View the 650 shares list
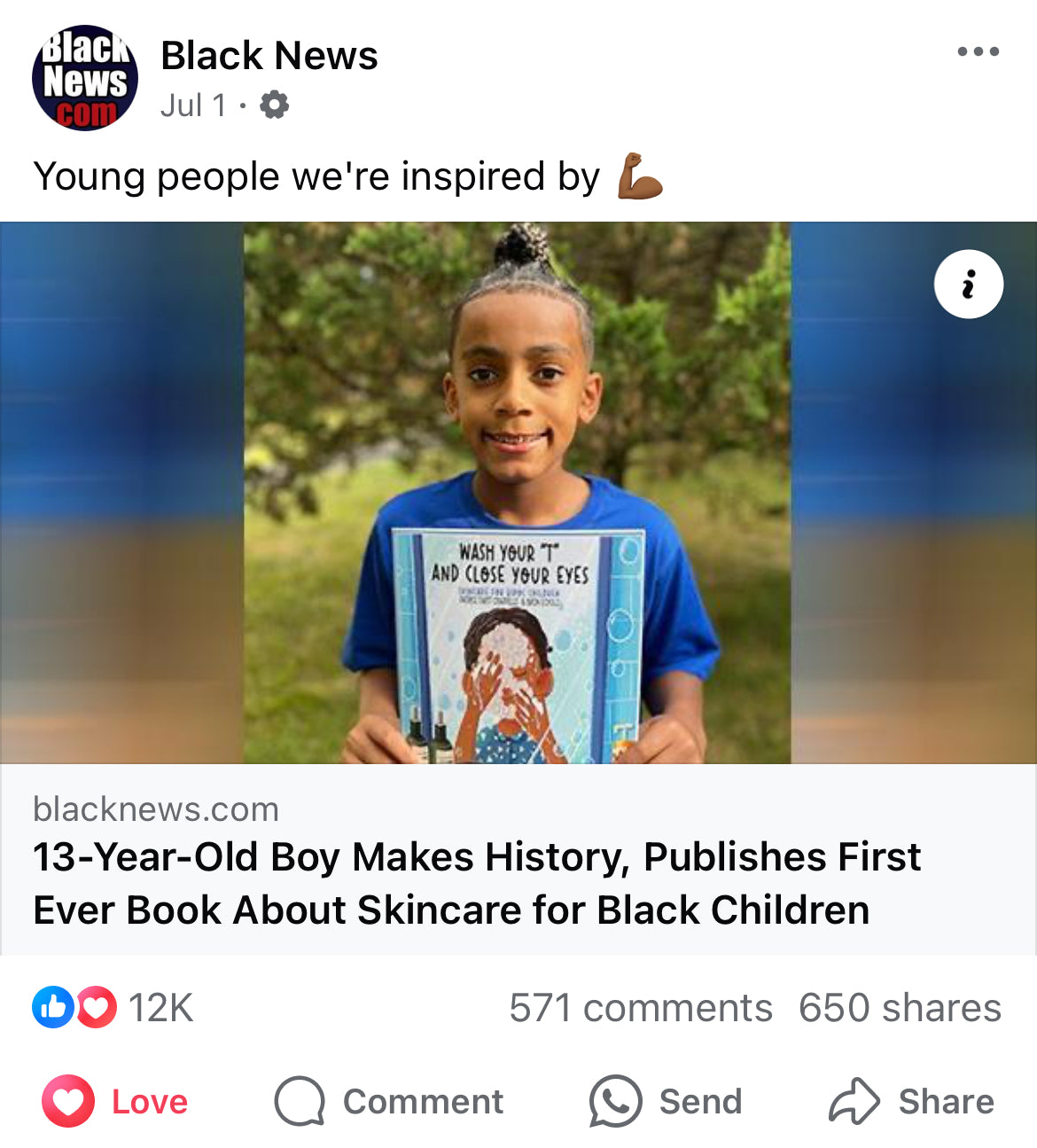Screen dimensions: 1037x1148 (901, 1008)
